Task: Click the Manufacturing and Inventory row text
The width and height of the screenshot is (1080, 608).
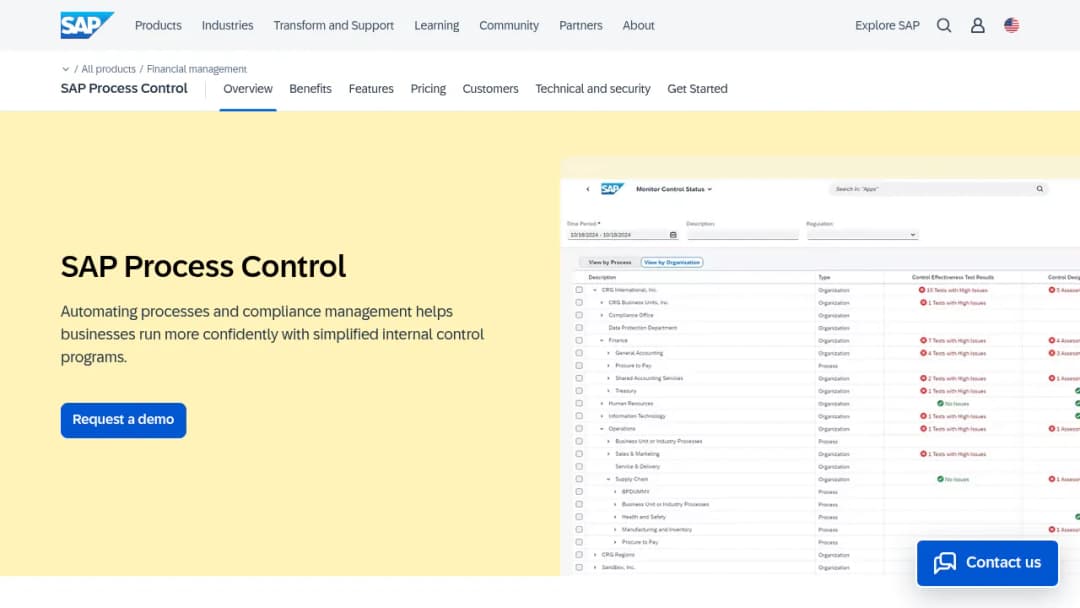Action: click(656, 530)
